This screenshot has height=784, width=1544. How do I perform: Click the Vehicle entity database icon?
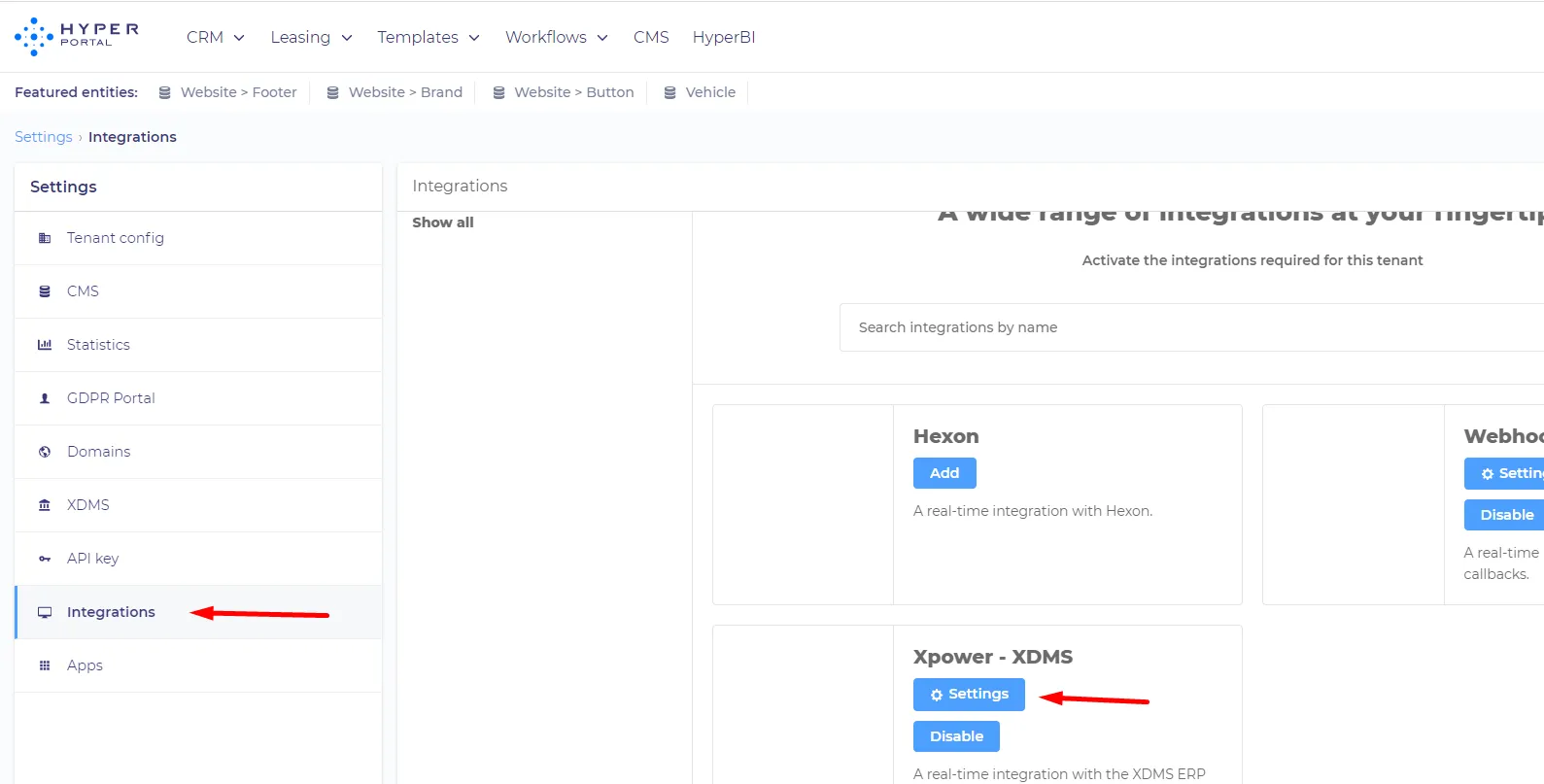pyautogui.click(x=669, y=93)
